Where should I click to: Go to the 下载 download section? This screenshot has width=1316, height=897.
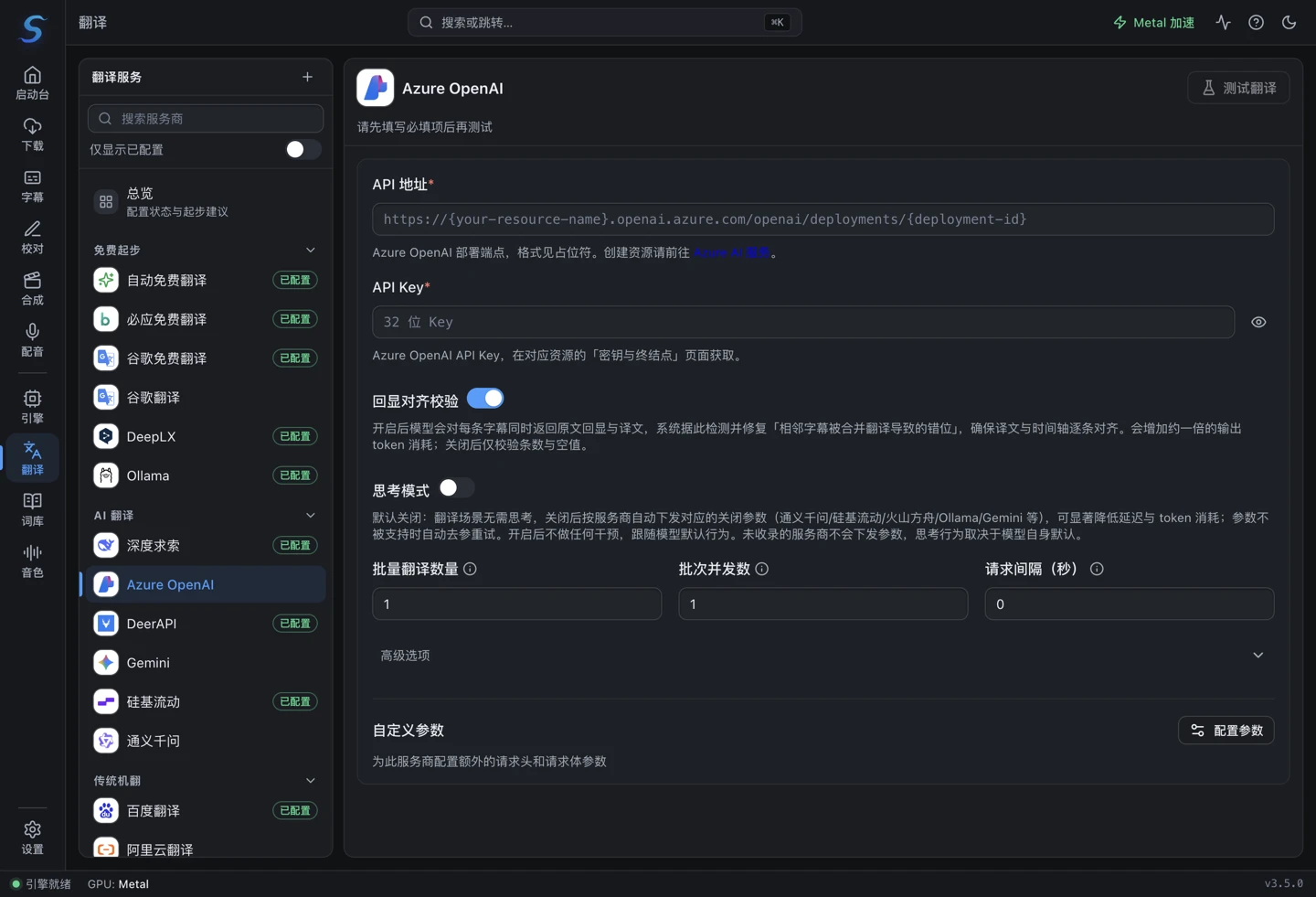tap(32, 134)
